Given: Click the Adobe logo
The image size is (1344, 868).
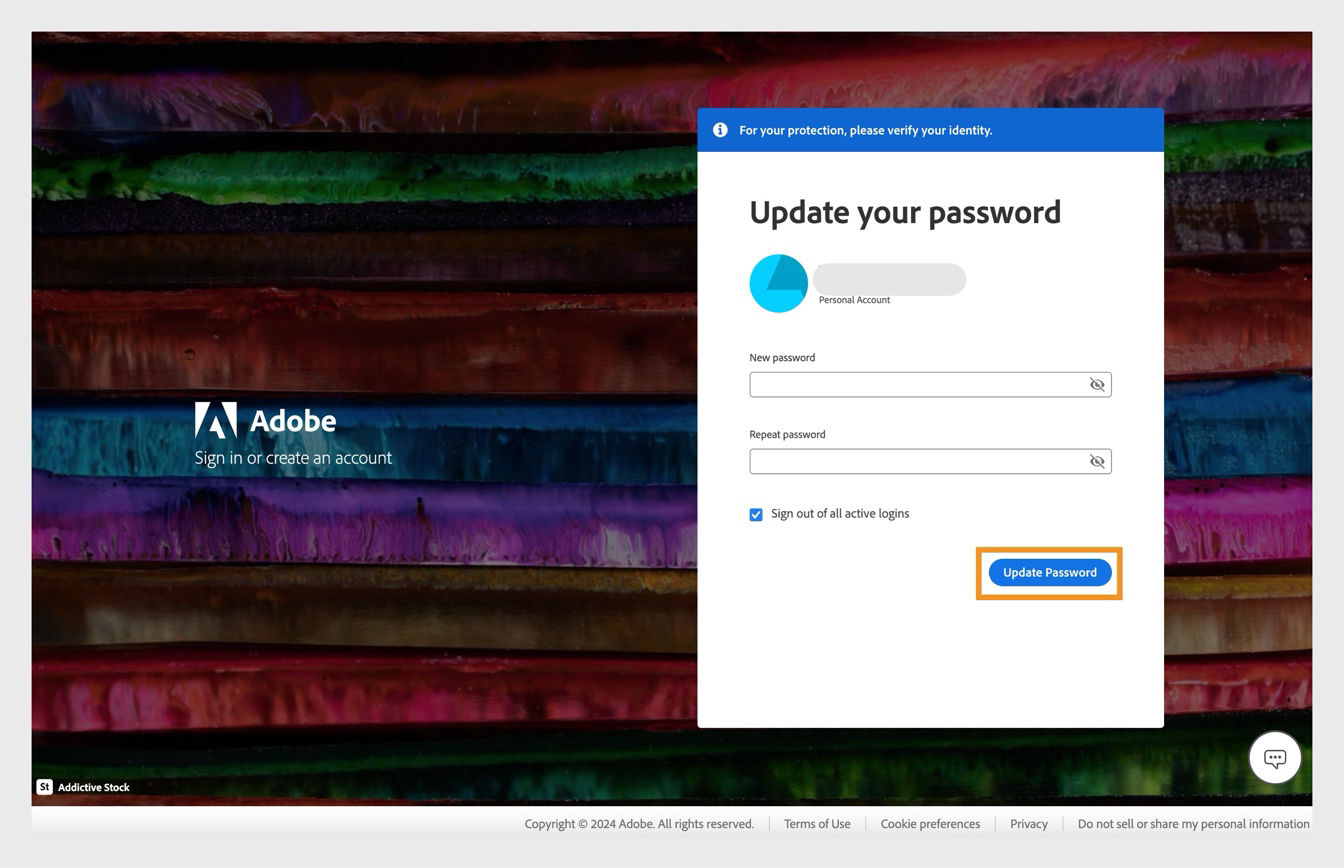Looking at the screenshot, I should (217, 420).
